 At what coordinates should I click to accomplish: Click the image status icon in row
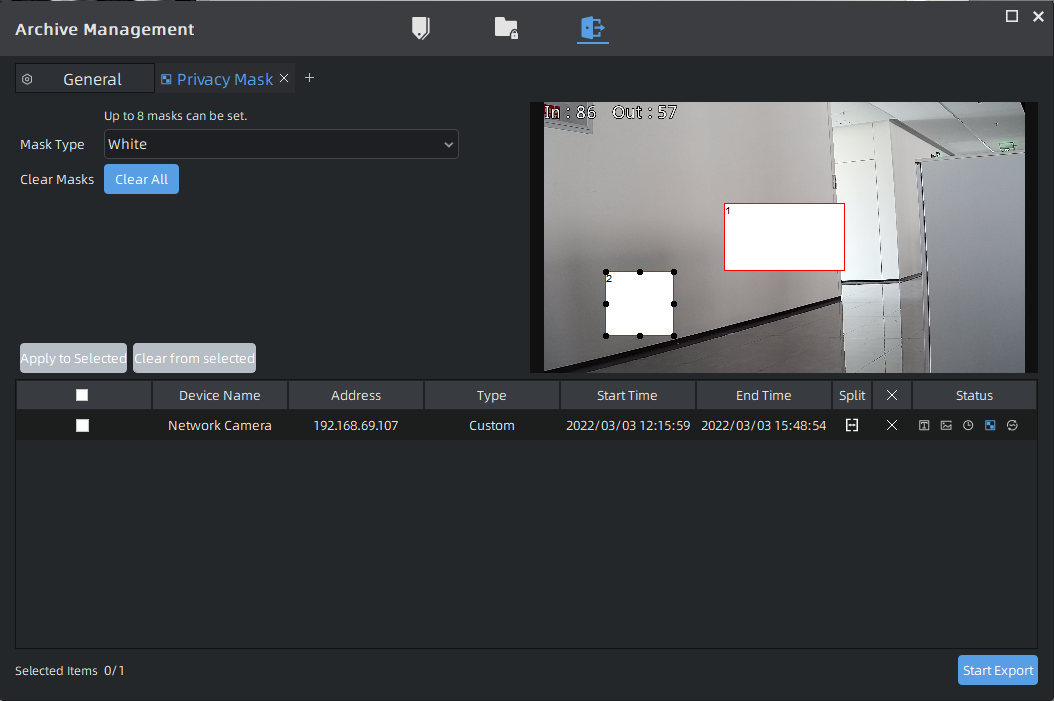click(x=946, y=425)
